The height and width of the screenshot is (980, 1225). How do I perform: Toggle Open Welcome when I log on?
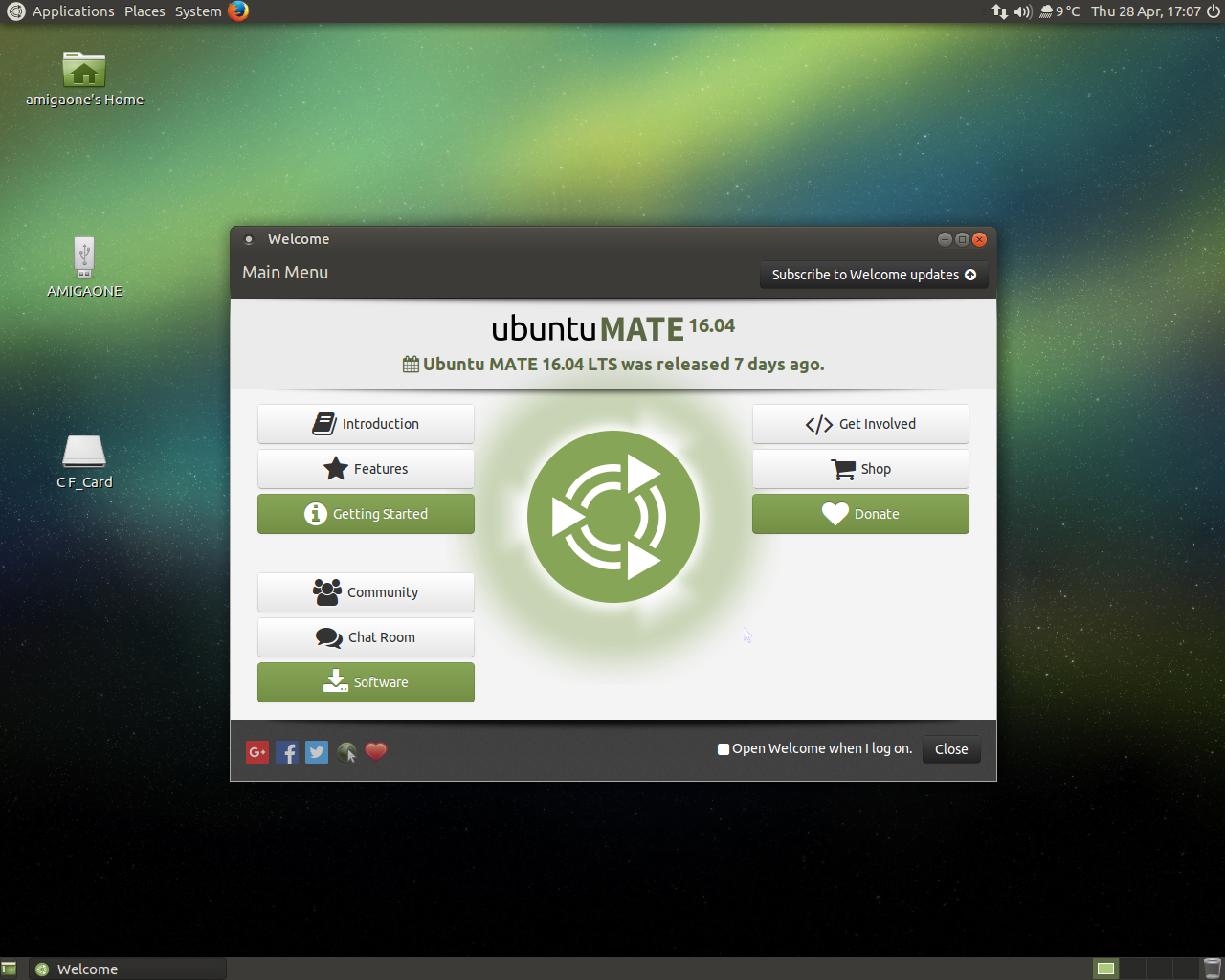724,749
